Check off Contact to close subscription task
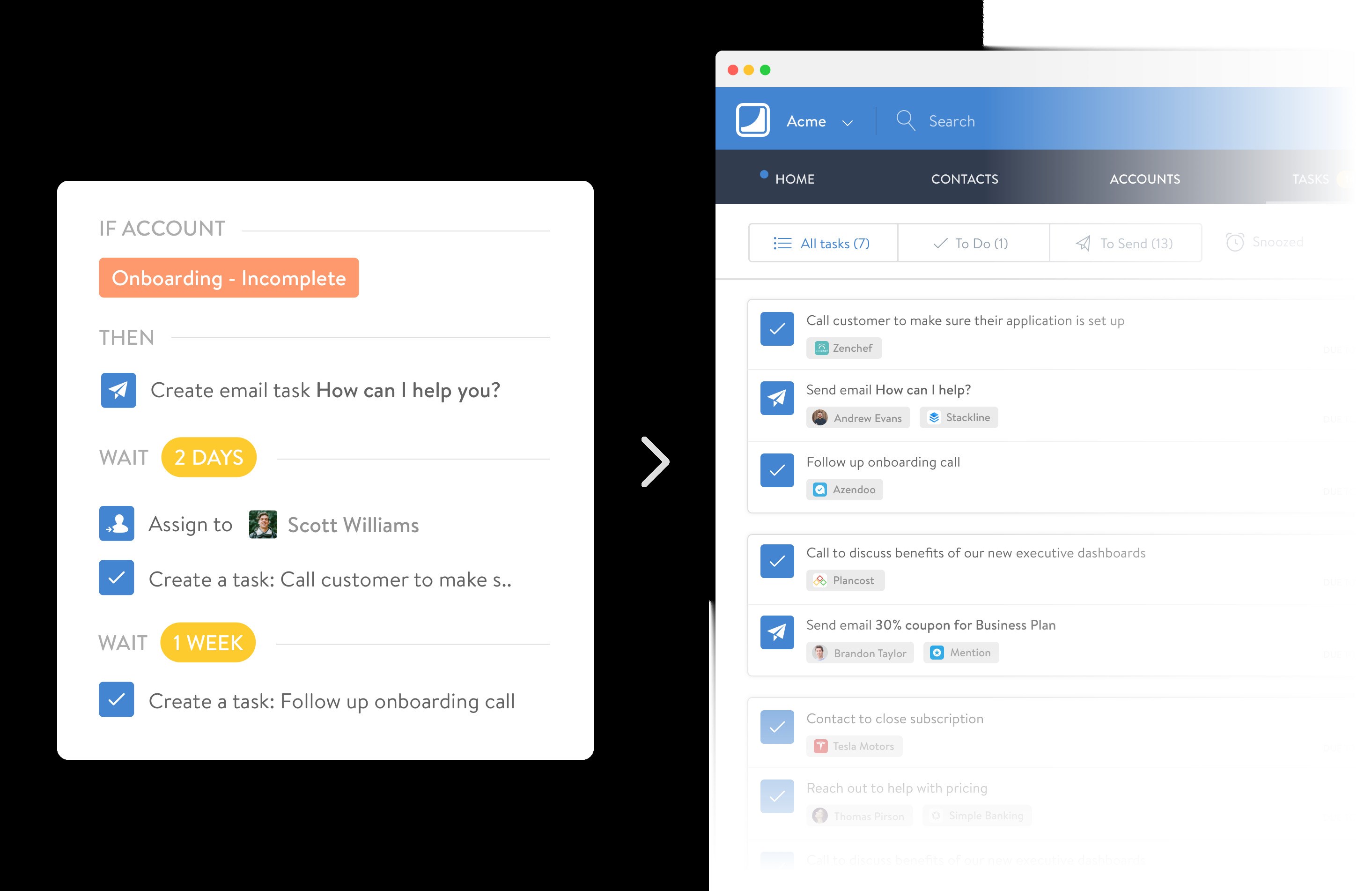This screenshot has width=1372, height=891. (x=776, y=727)
